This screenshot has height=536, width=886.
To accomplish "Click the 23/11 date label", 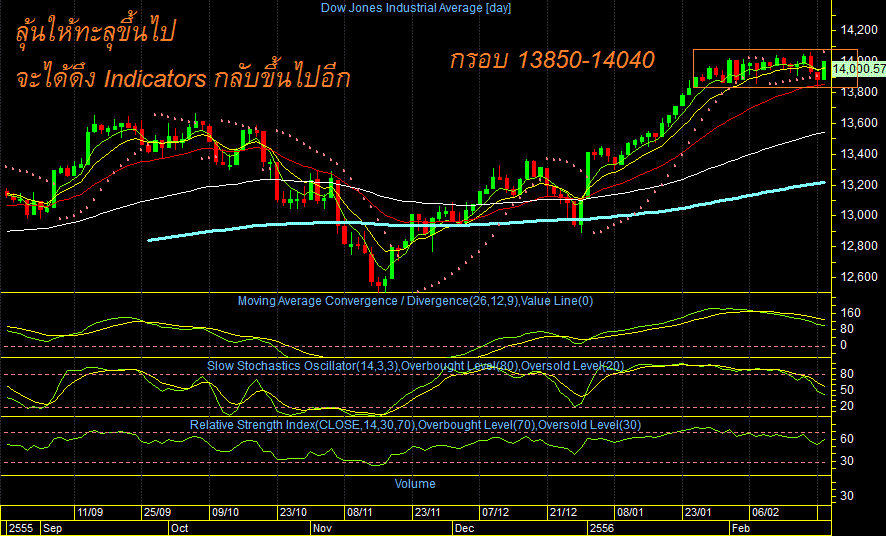I will pyautogui.click(x=428, y=512).
